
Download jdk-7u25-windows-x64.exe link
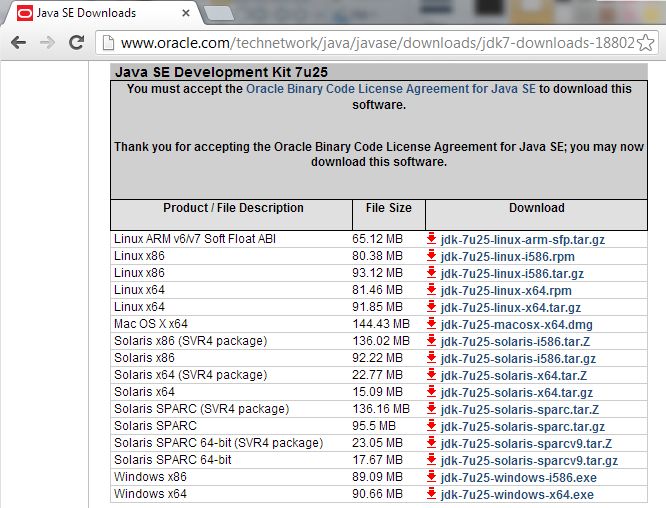(517, 494)
